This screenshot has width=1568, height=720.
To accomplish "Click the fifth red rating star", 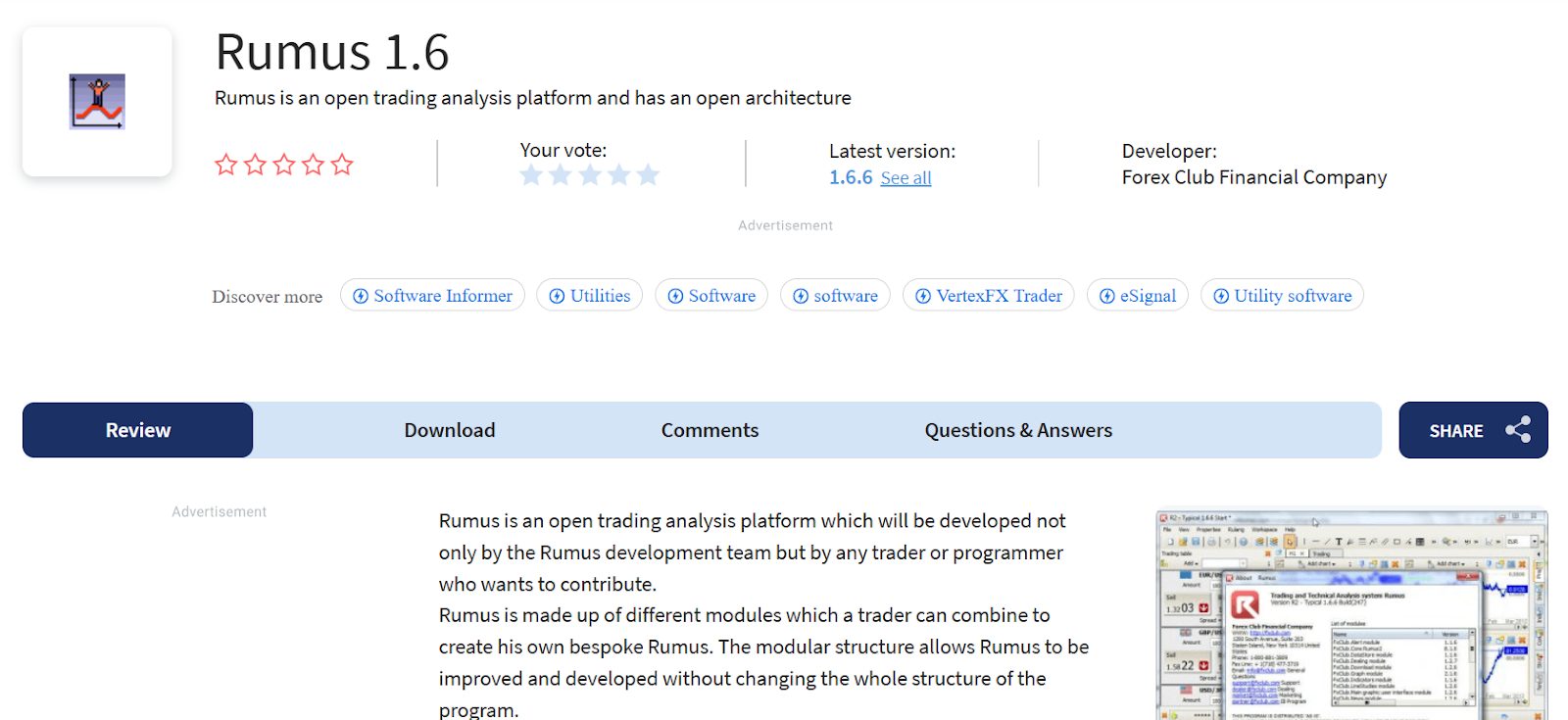I will click(342, 165).
